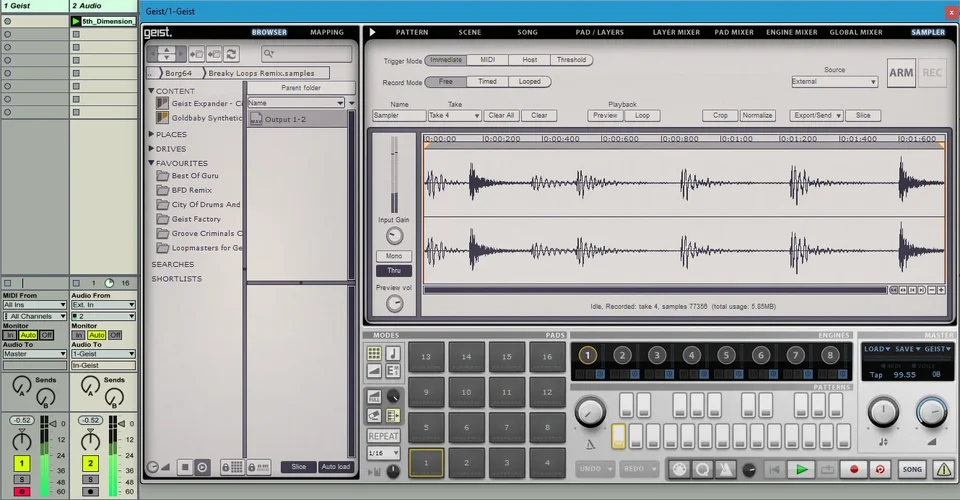
Task: Open the Take 4 dropdown
Action: point(454,116)
